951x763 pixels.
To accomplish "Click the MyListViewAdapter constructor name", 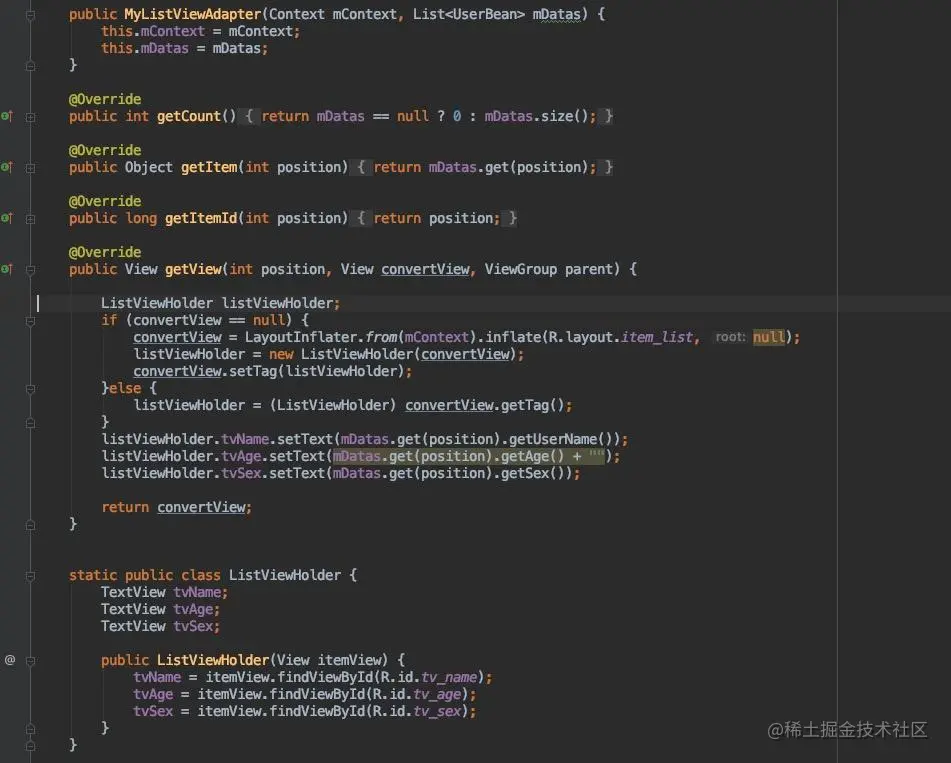I will [193, 15].
